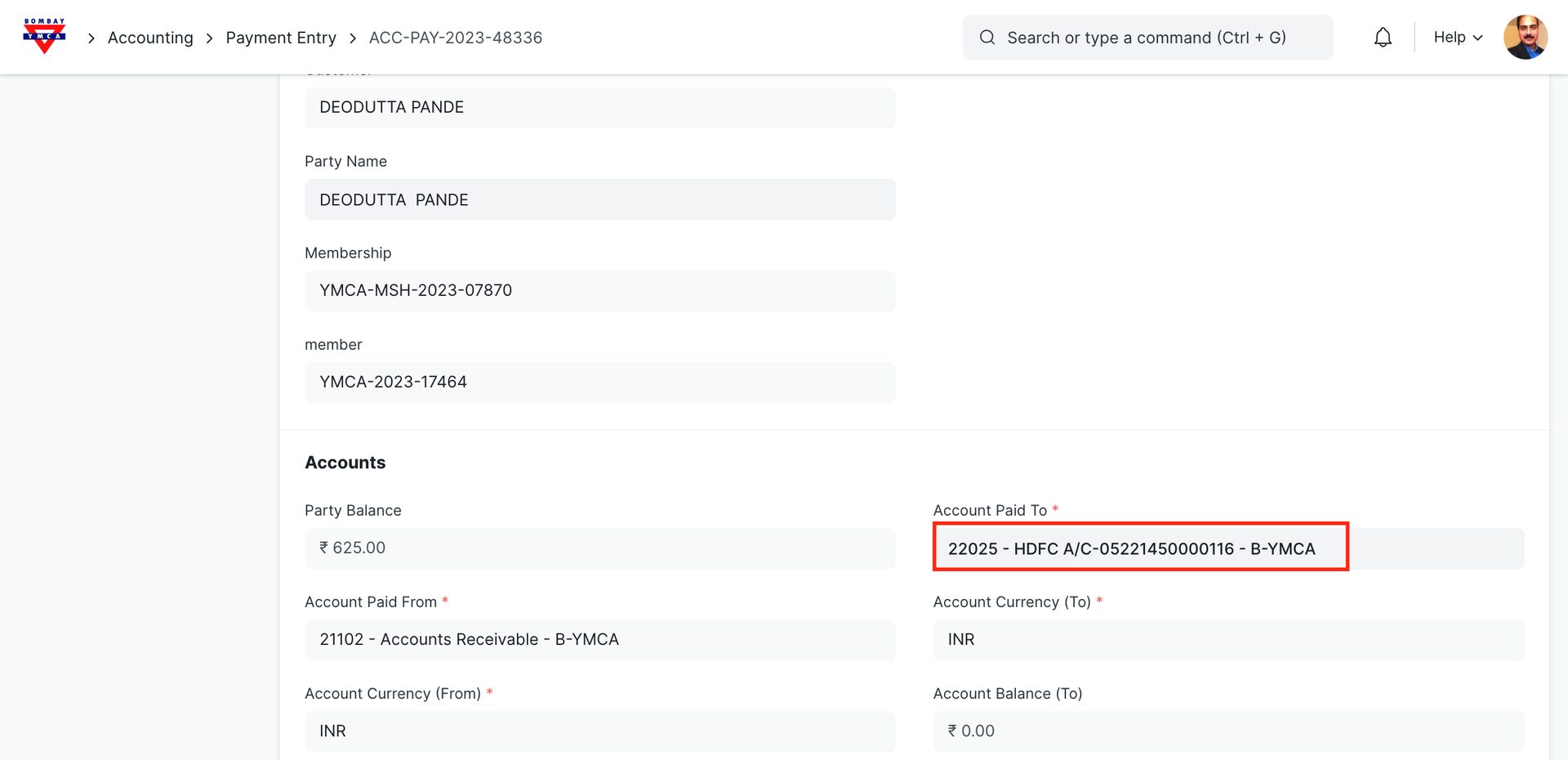
Task: Click the Account Balance (To) field
Action: pyautogui.click(x=1227, y=731)
